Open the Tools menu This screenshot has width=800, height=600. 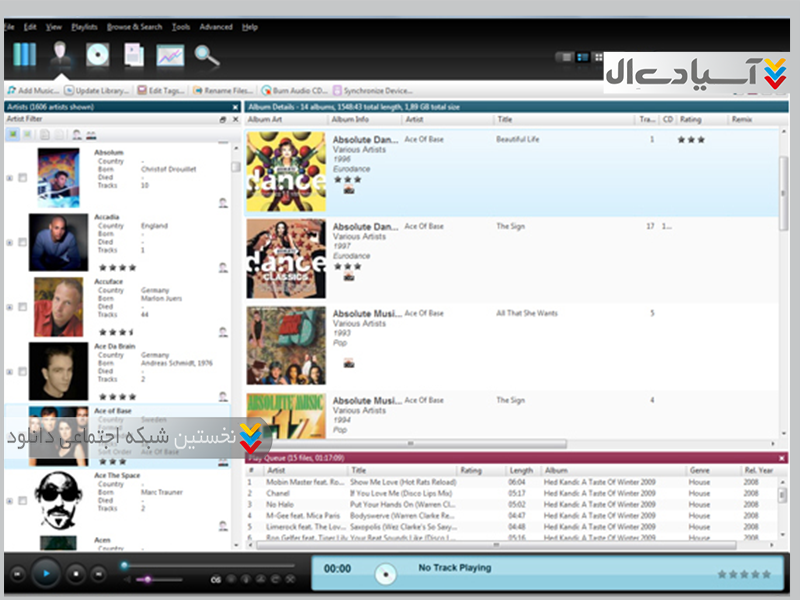181,27
